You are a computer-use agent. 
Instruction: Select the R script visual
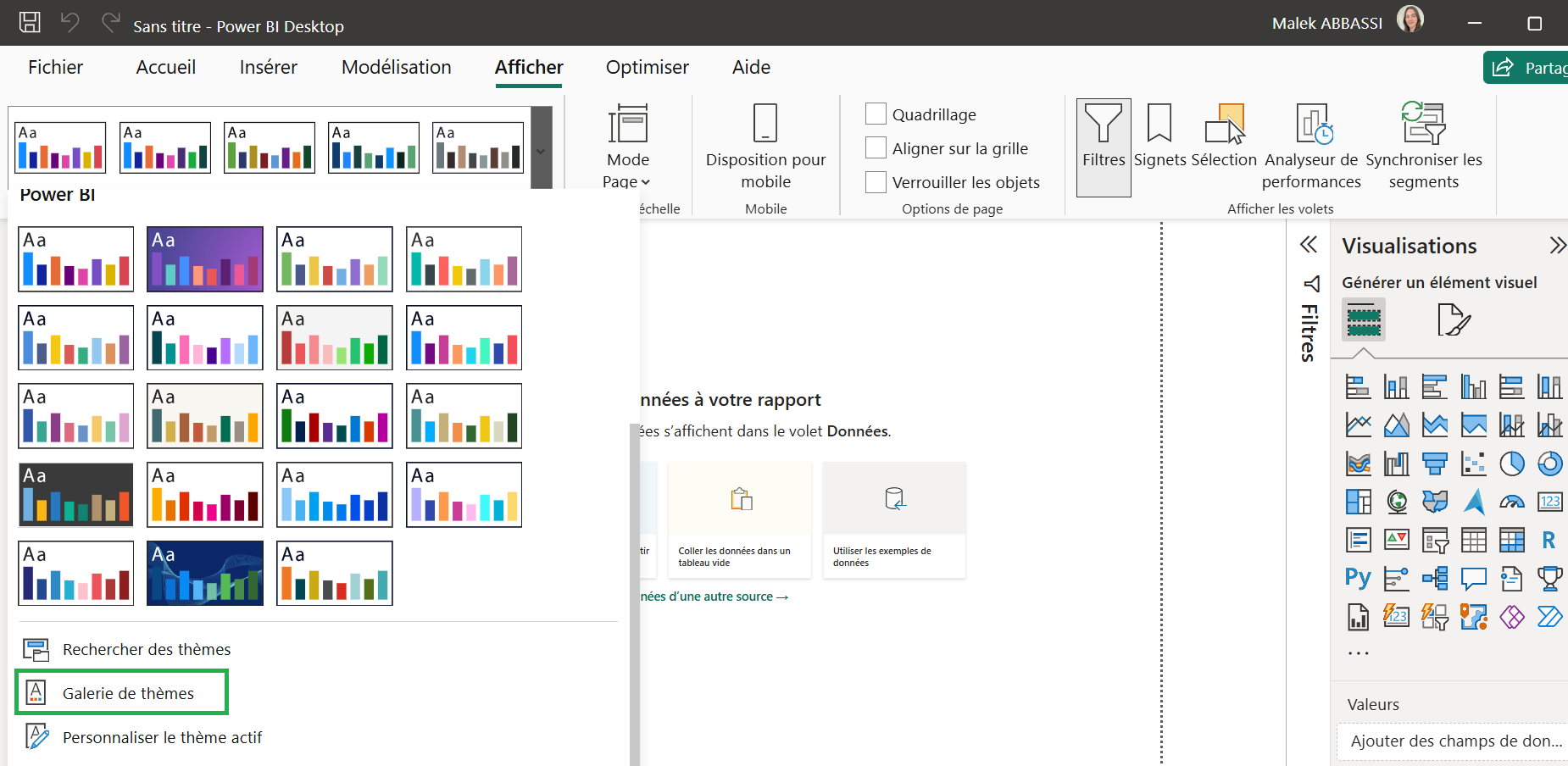coord(1549,540)
